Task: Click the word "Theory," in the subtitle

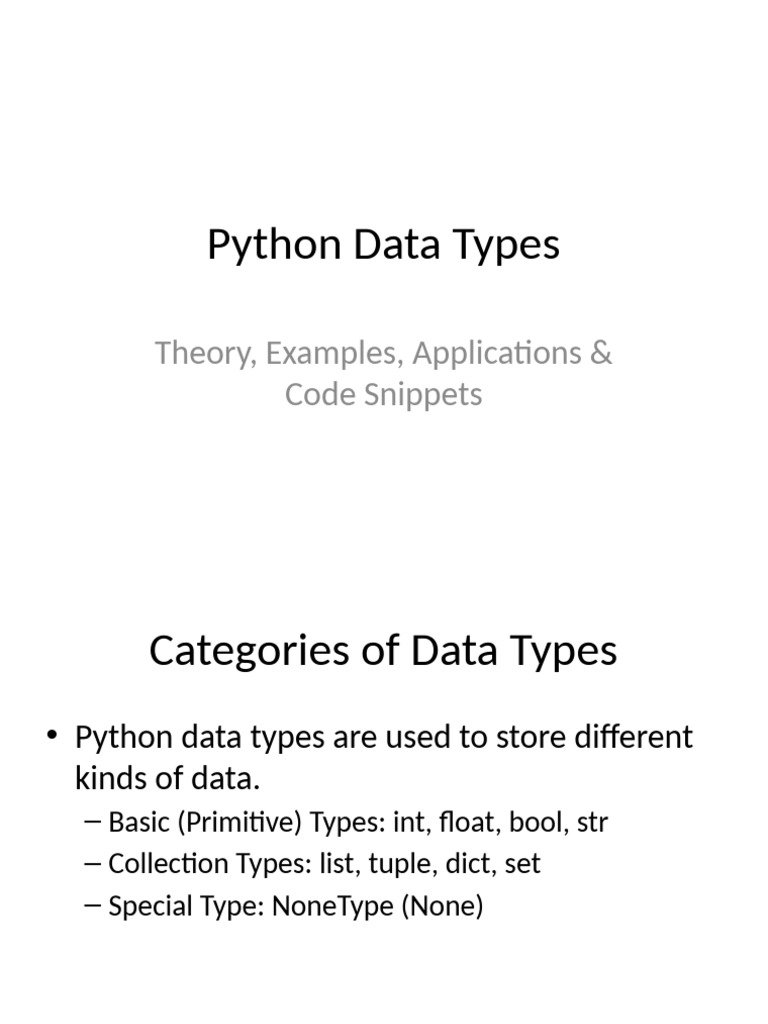Action: point(201,353)
